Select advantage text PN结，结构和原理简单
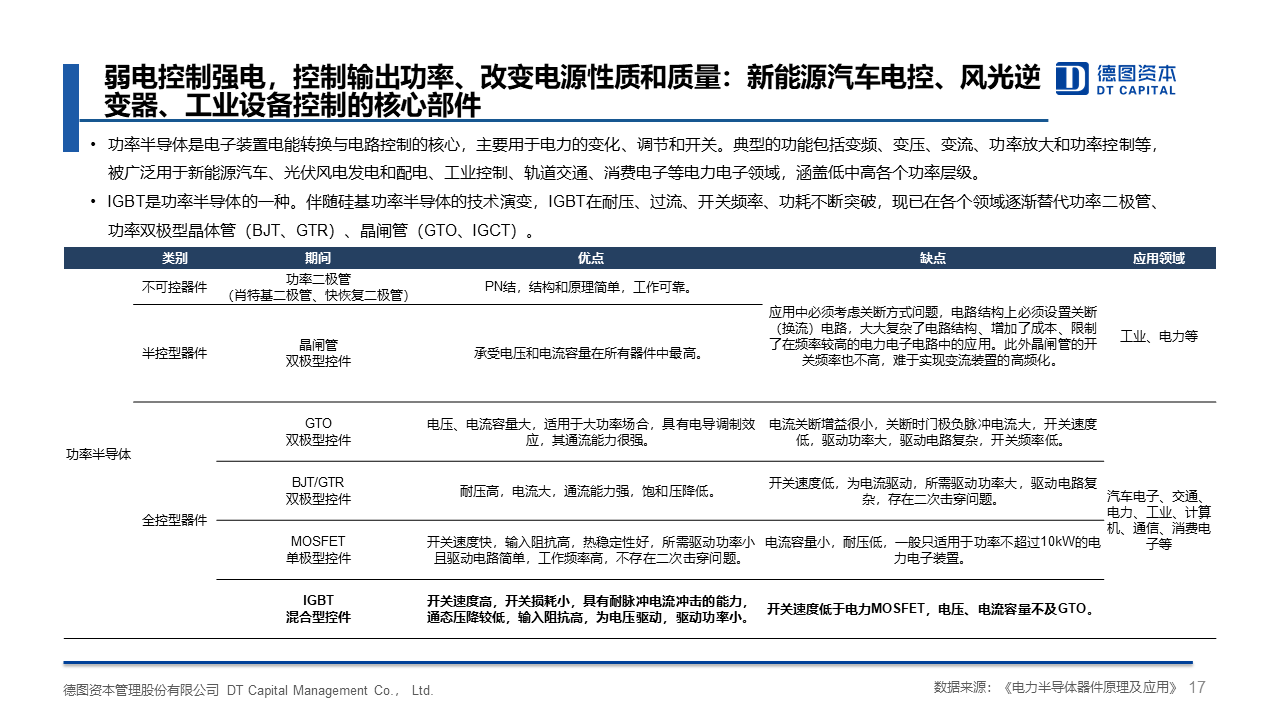The height and width of the screenshot is (720, 1280). (x=591, y=287)
